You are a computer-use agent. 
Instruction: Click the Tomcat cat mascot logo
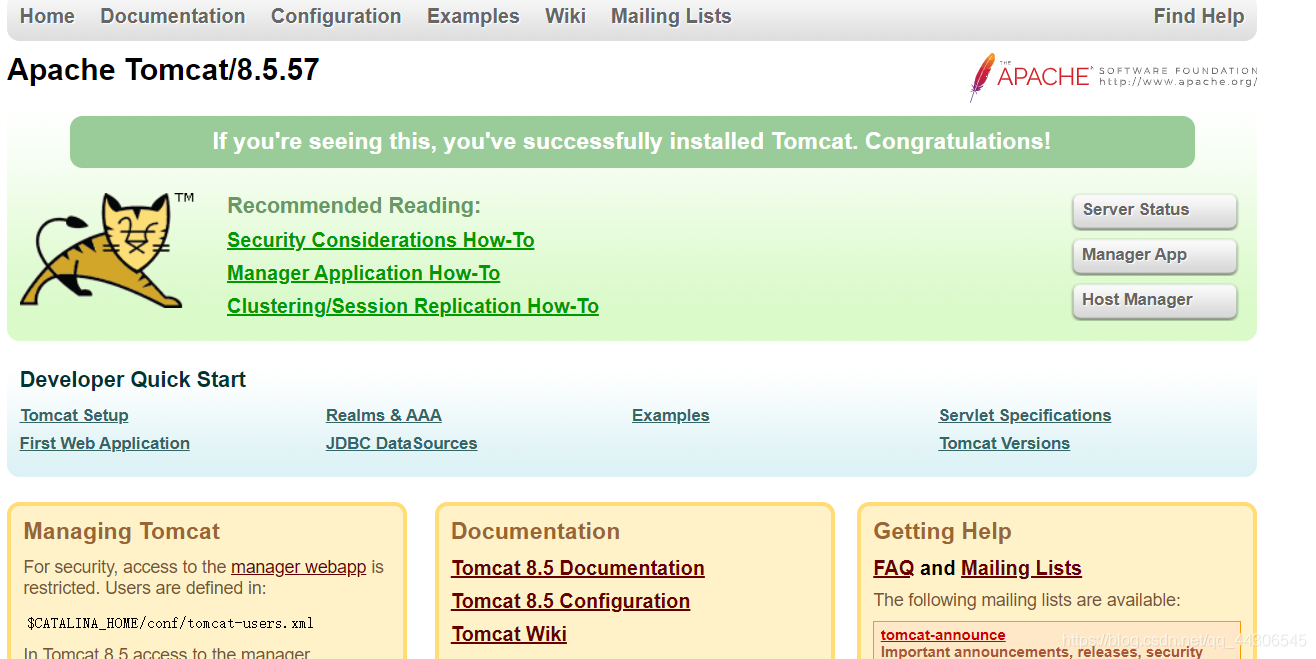pyautogui.click(x=104, y=250)
